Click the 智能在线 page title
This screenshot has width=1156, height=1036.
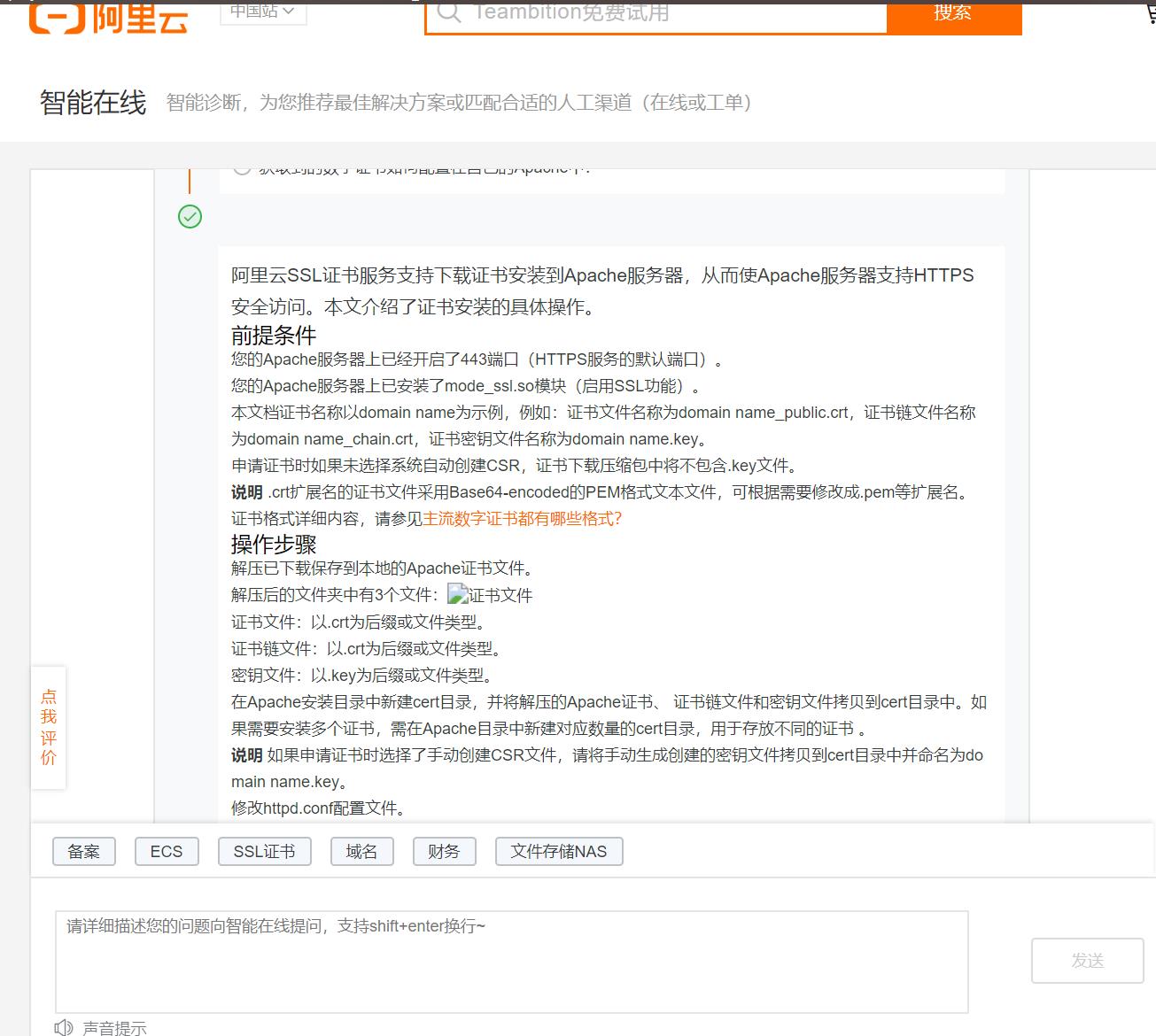(93, 103)
